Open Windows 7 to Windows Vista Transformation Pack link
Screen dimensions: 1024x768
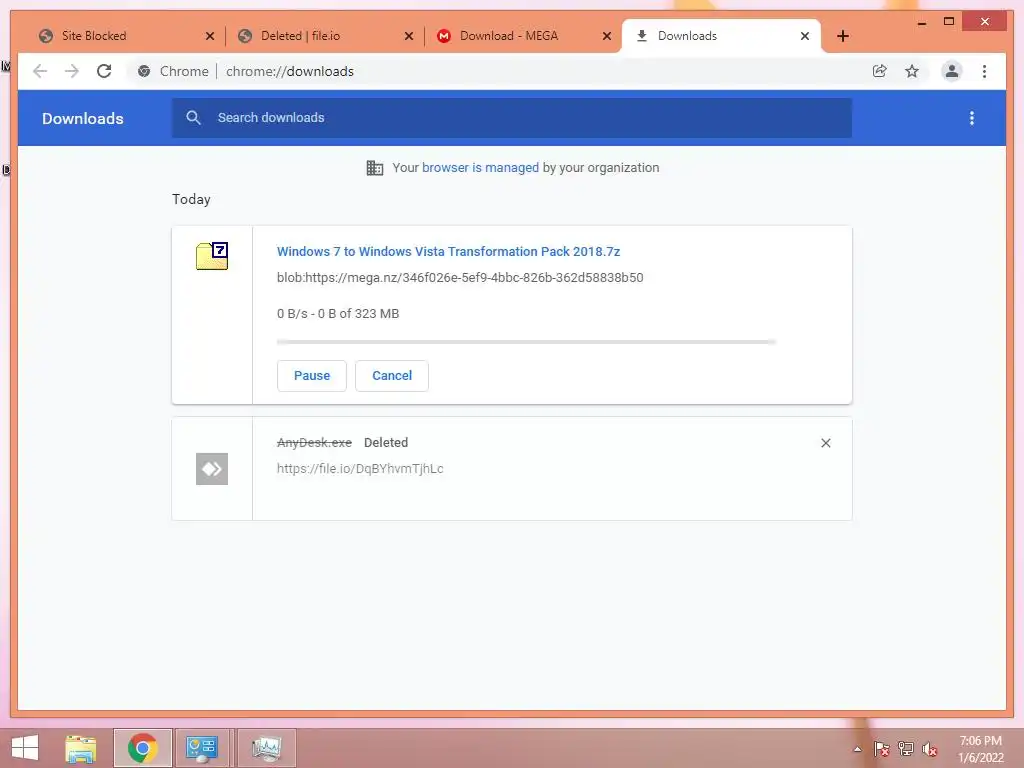tap(448, 251)
